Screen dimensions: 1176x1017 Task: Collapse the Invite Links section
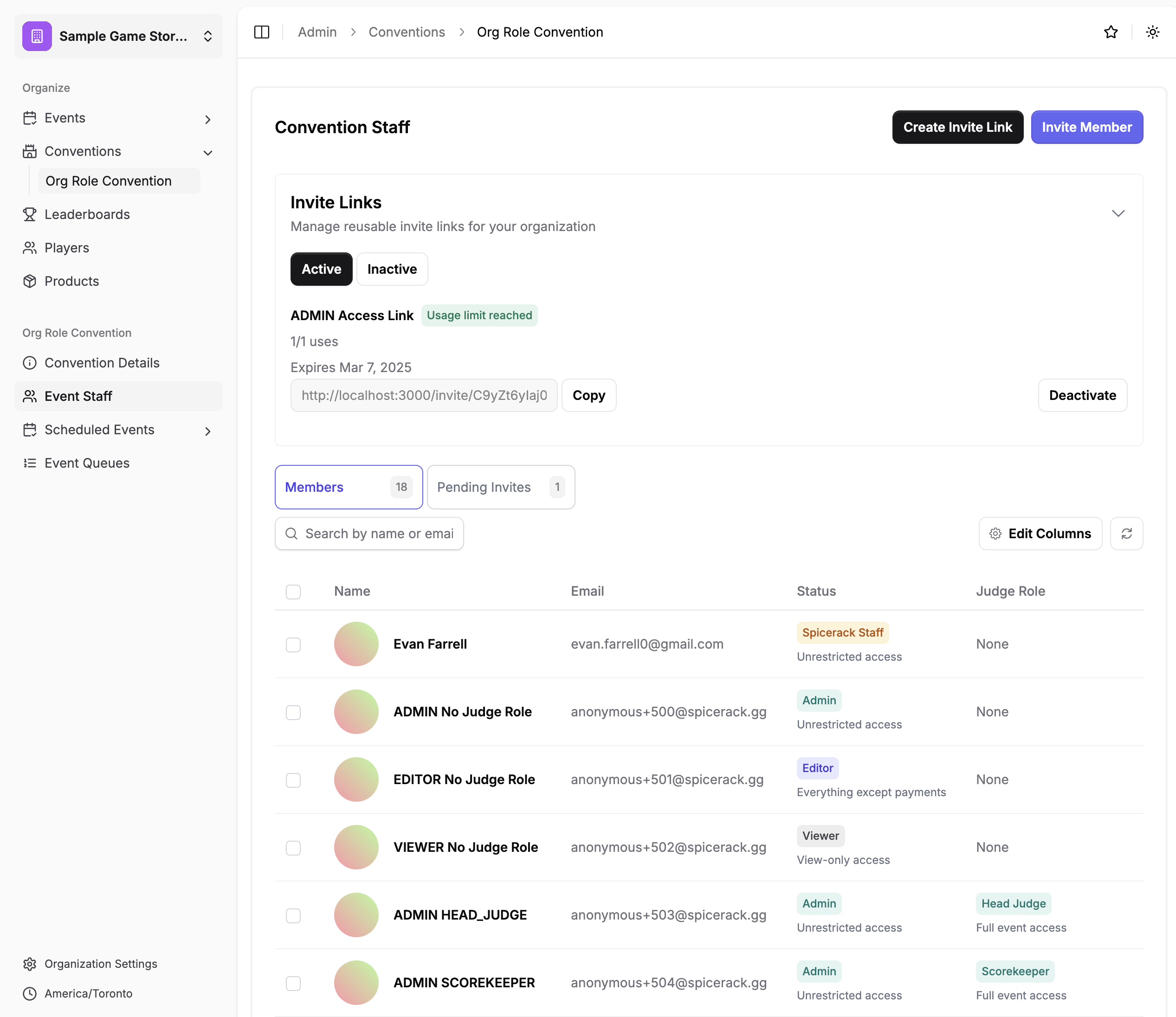tap(1118, 214)
